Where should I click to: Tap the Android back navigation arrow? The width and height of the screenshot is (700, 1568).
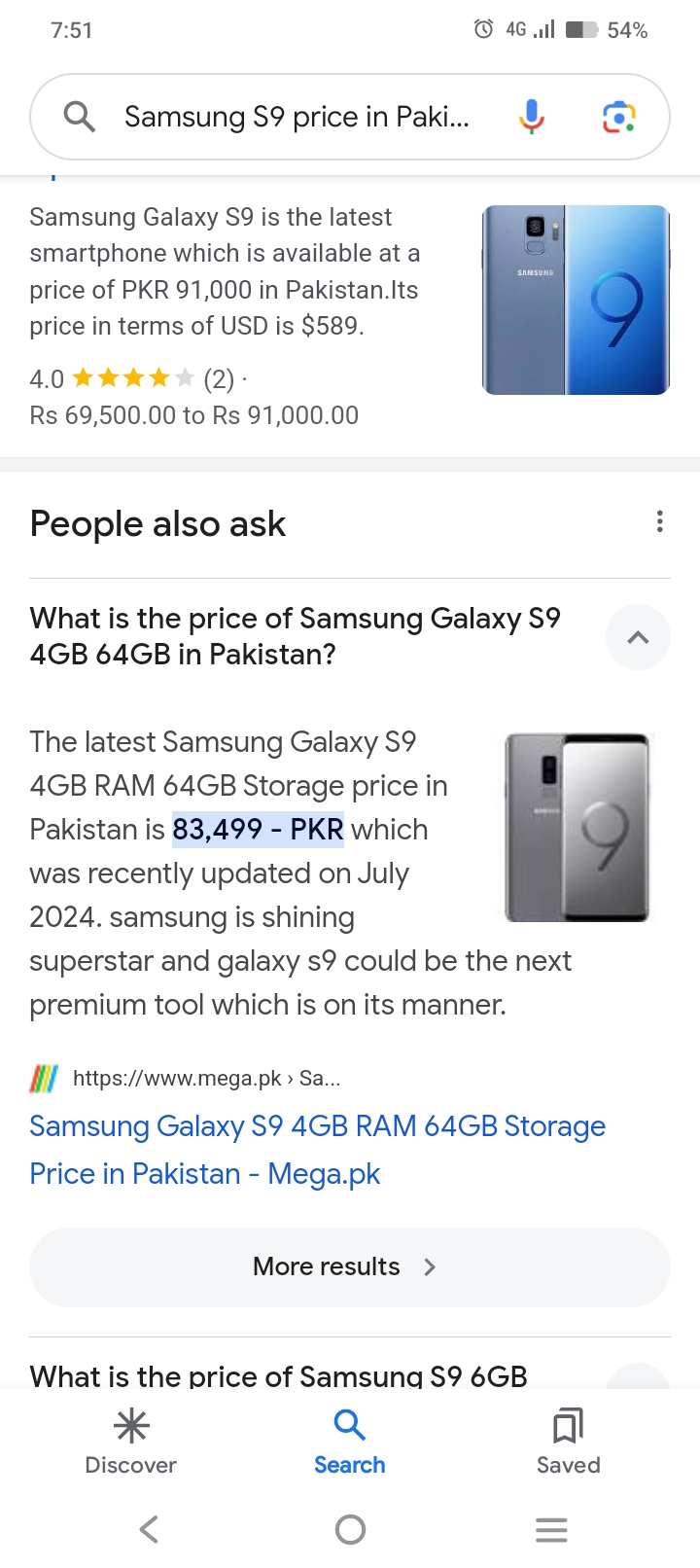[149, 1529]
